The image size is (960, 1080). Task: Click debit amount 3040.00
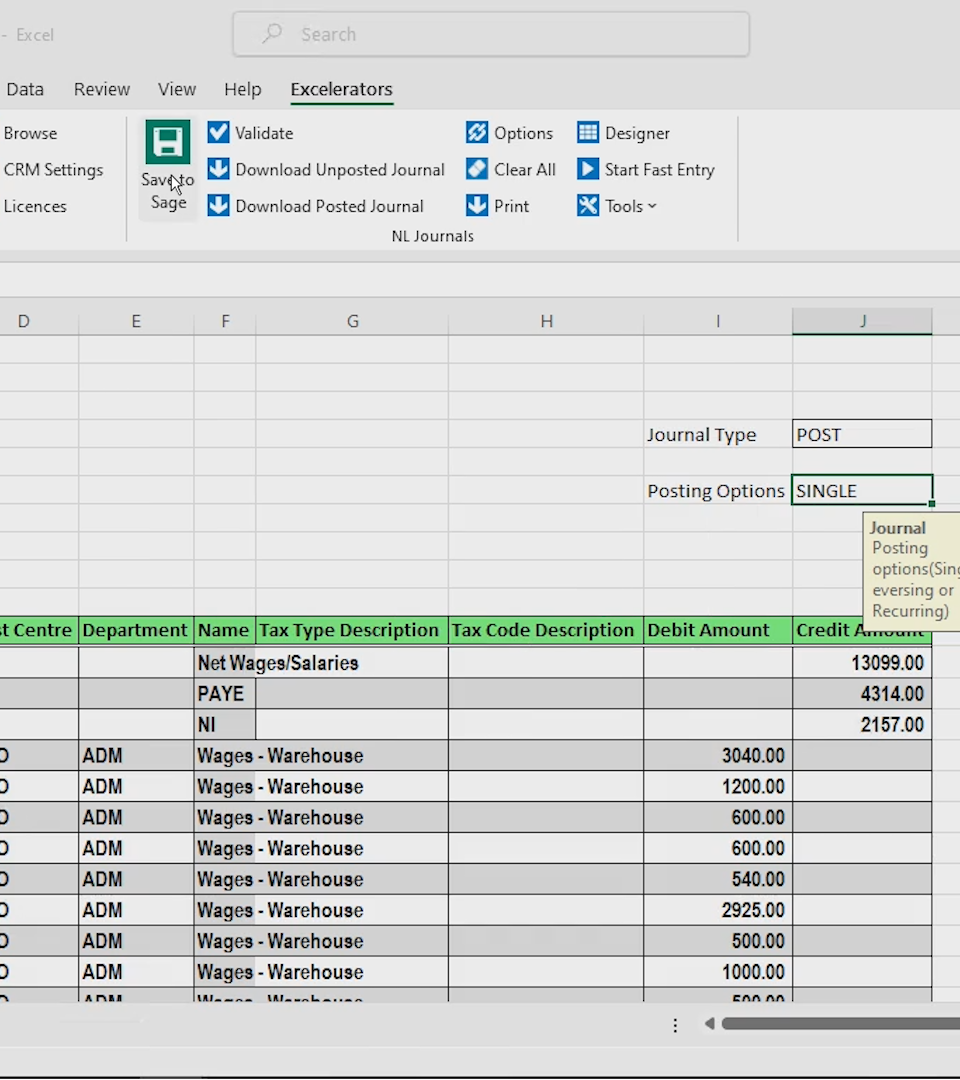click(718, 756)
